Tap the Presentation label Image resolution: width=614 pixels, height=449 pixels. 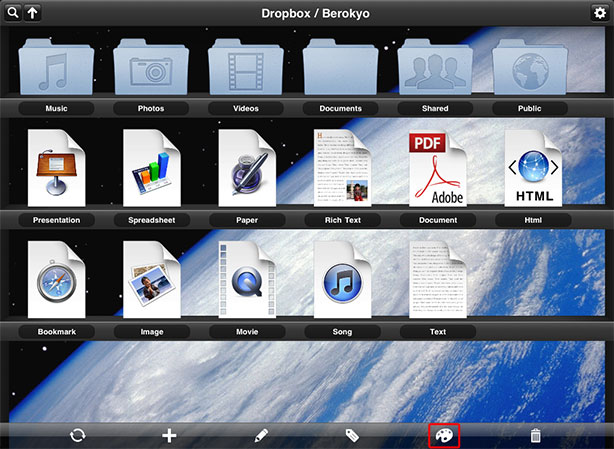[x=56, y=220]
